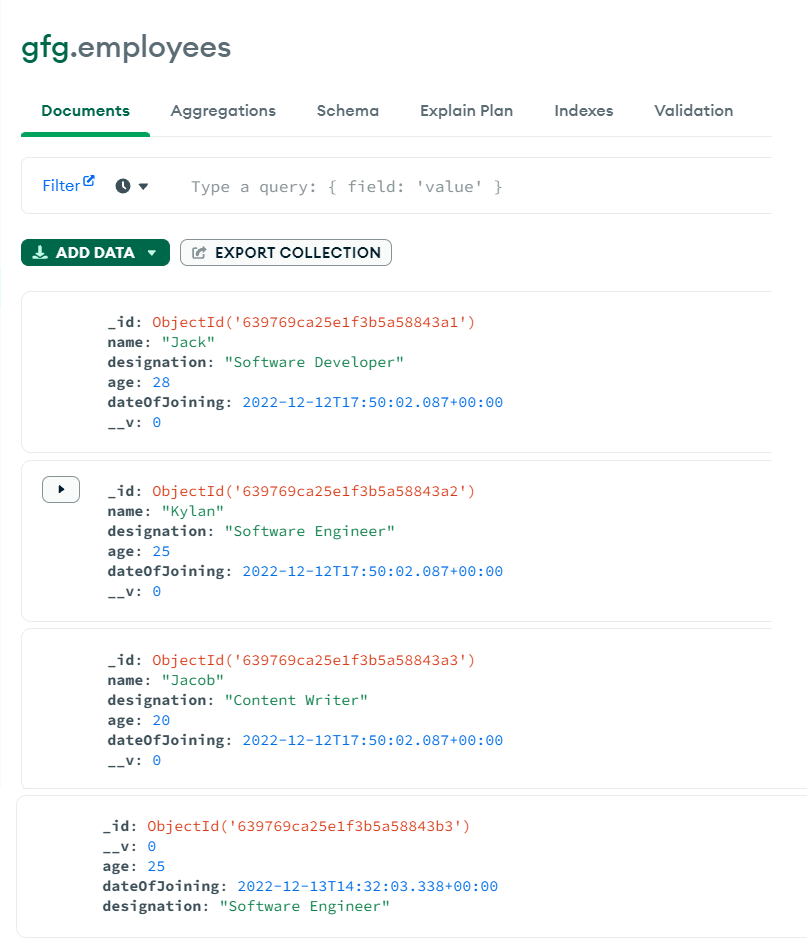
Task: Click the age value in Kylan's document
Action: point(161,551)
